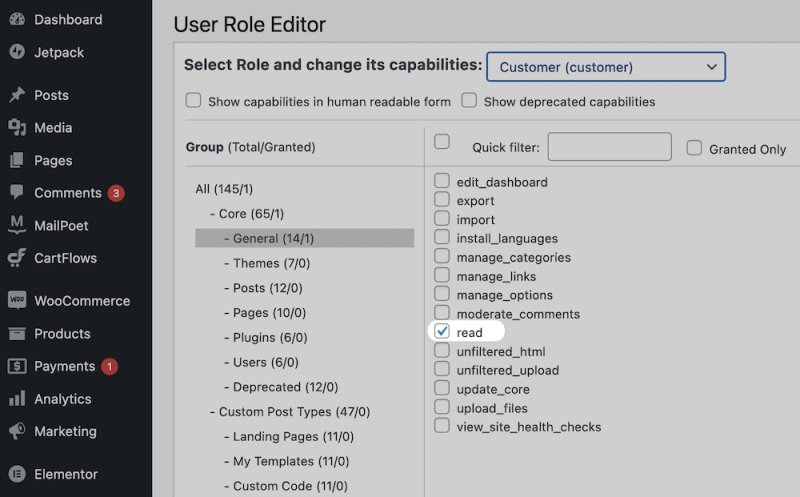800x497 pixels.
Task: Check the export capability
Action: pyautogui.click(x=442, y=199)
